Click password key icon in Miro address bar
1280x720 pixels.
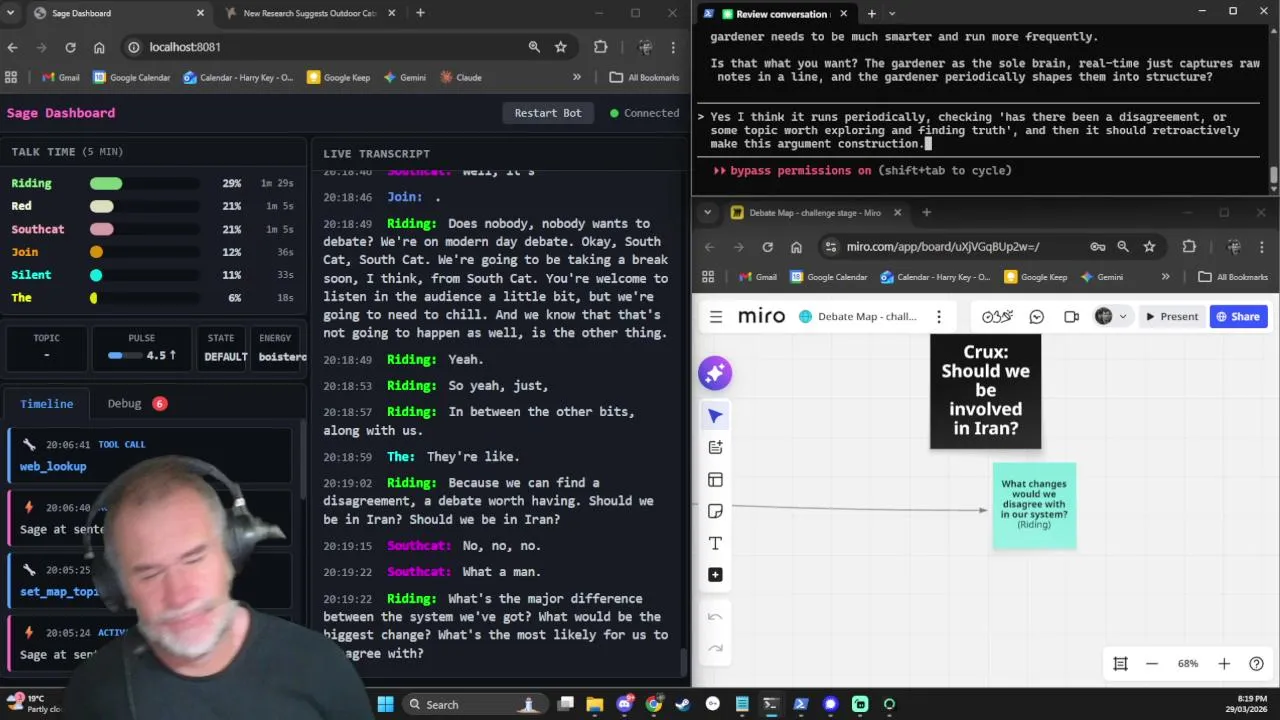(x=1098, y=247)
